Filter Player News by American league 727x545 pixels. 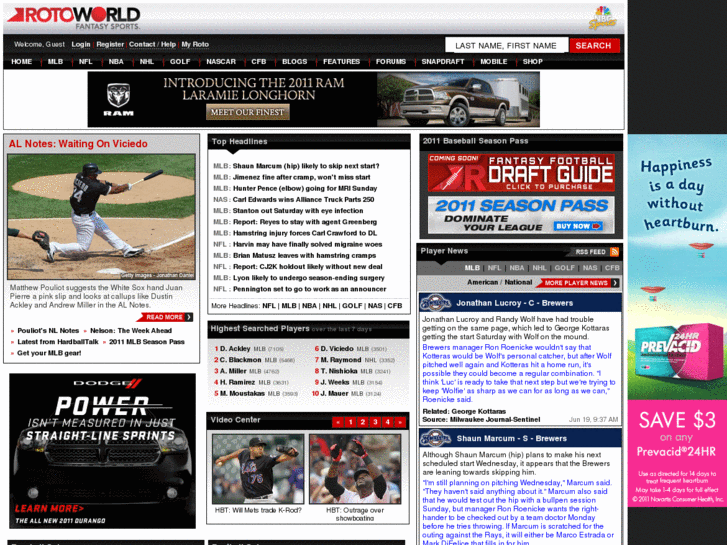[482, 282]
